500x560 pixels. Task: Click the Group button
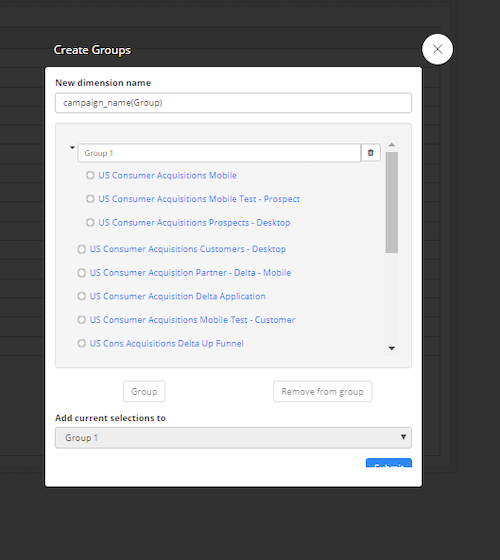pyautogui.click(x=144, y=391)
